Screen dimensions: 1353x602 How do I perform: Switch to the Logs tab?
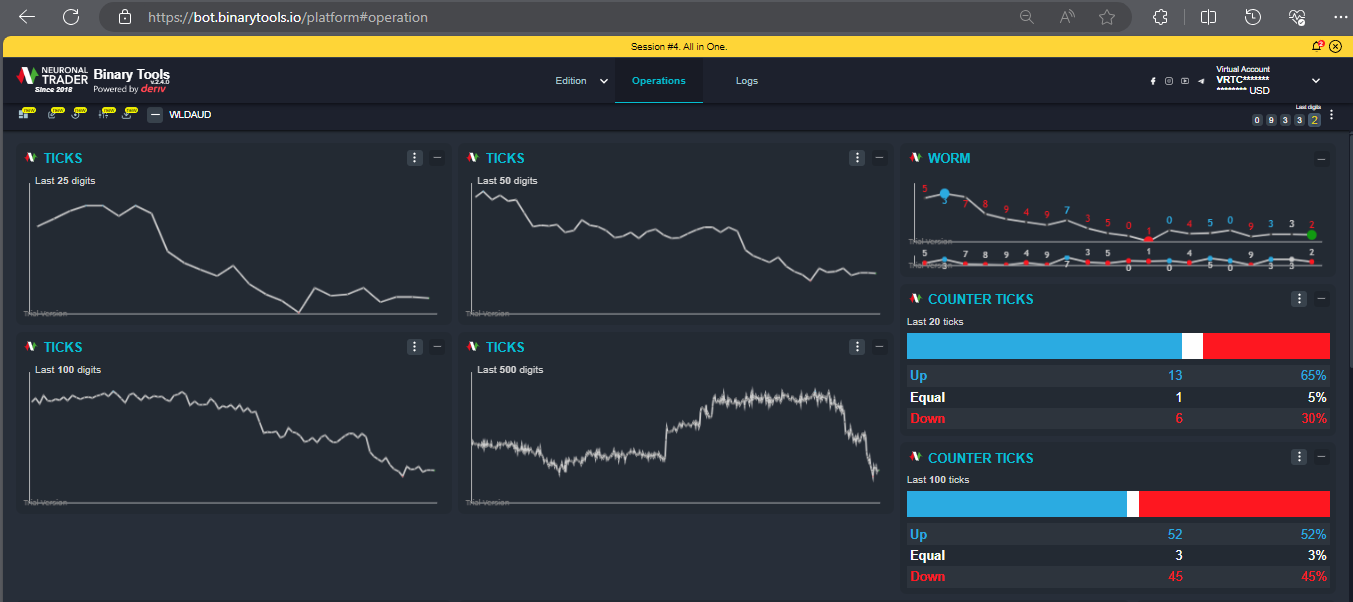(x=746, y=80)
